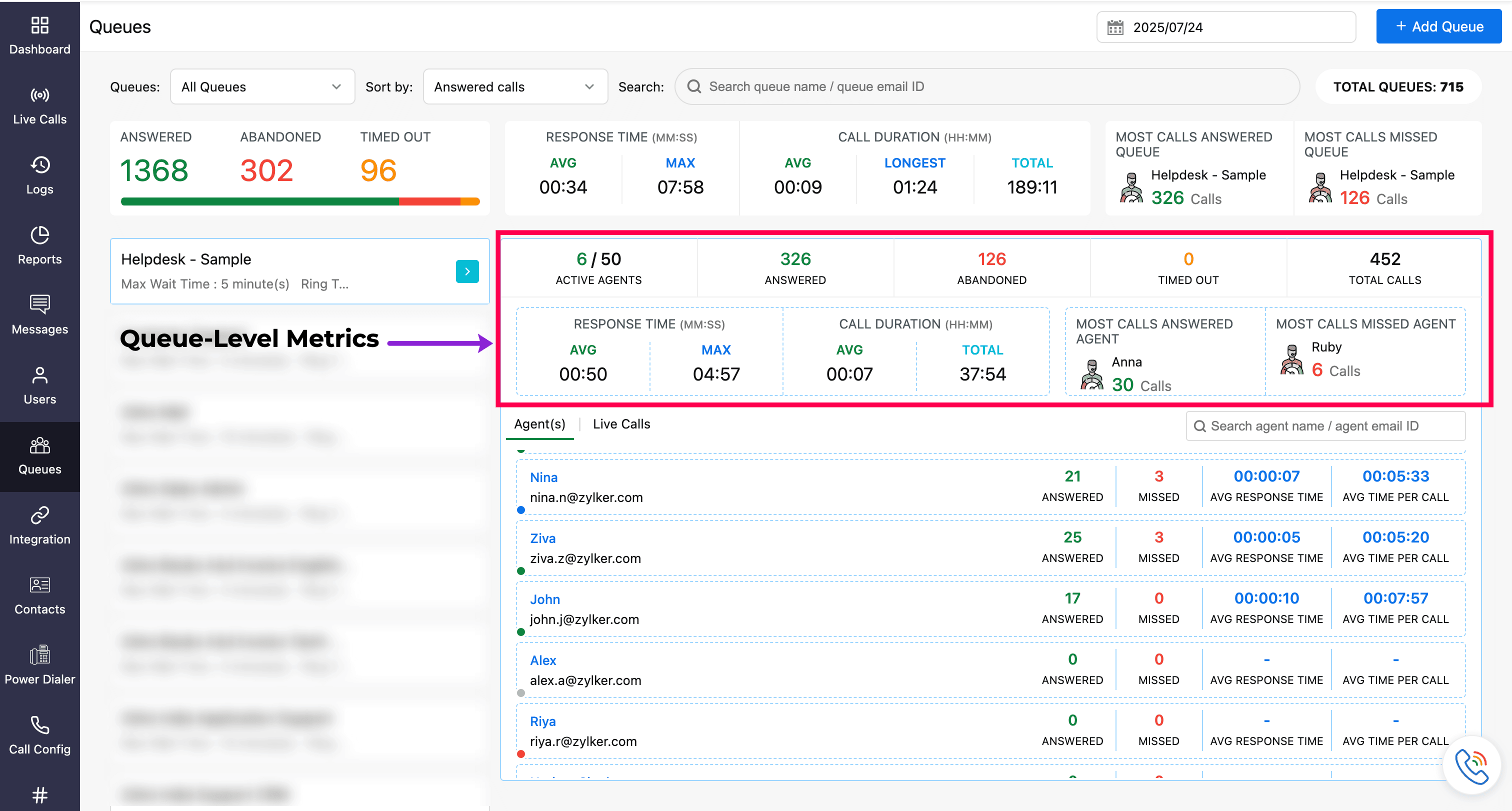The height and width of the screenshot is (811, 1512).
Task: Click the Add Queue button
Action: point(1438,26)
